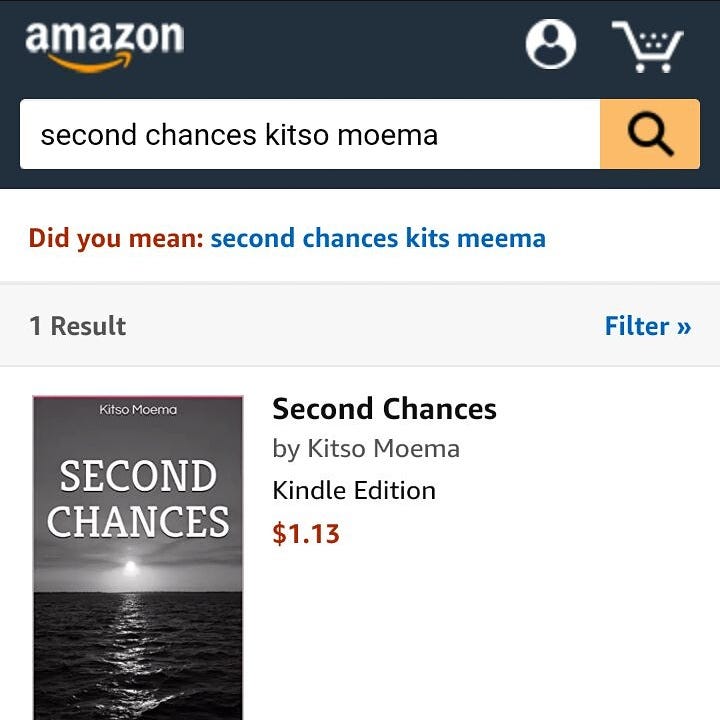The height and width of the screenshot is (720, 720).
Task: Follow the 'second chances kits meema' suggestion
Action: tap(378, 238)
